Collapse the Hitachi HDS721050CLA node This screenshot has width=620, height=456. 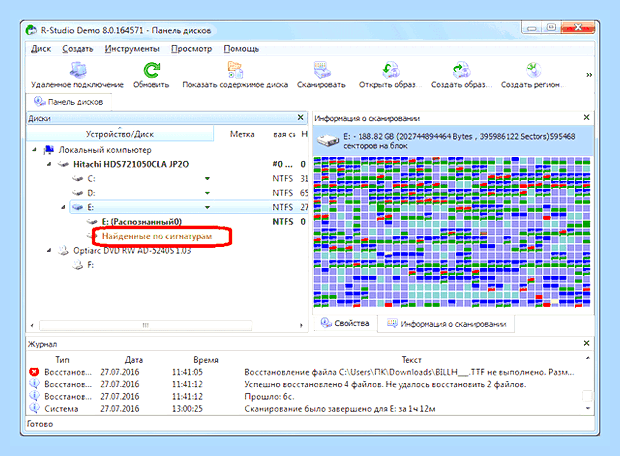(49, 164)
